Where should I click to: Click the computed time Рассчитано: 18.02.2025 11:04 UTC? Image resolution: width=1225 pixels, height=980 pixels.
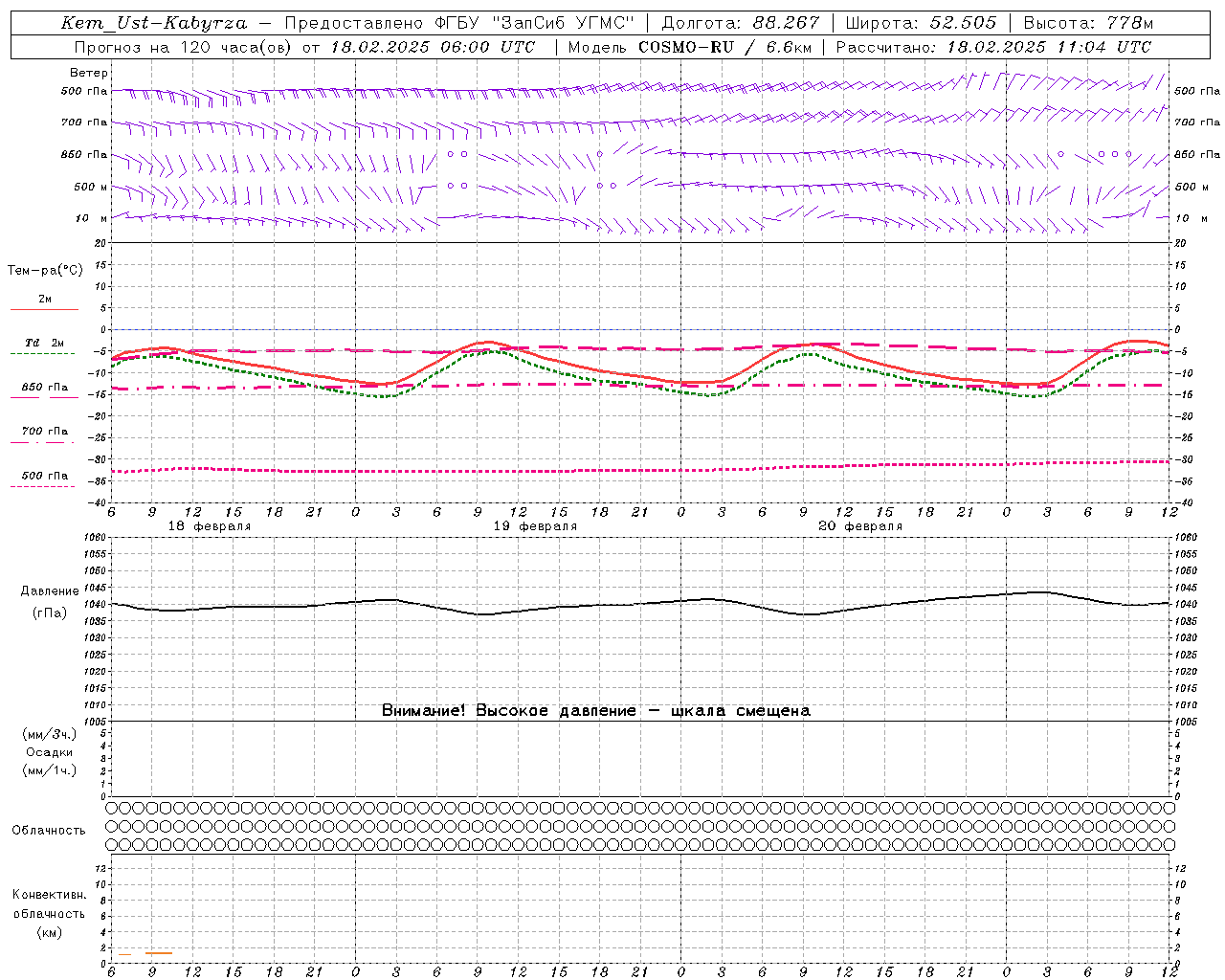tap(993, 47)
